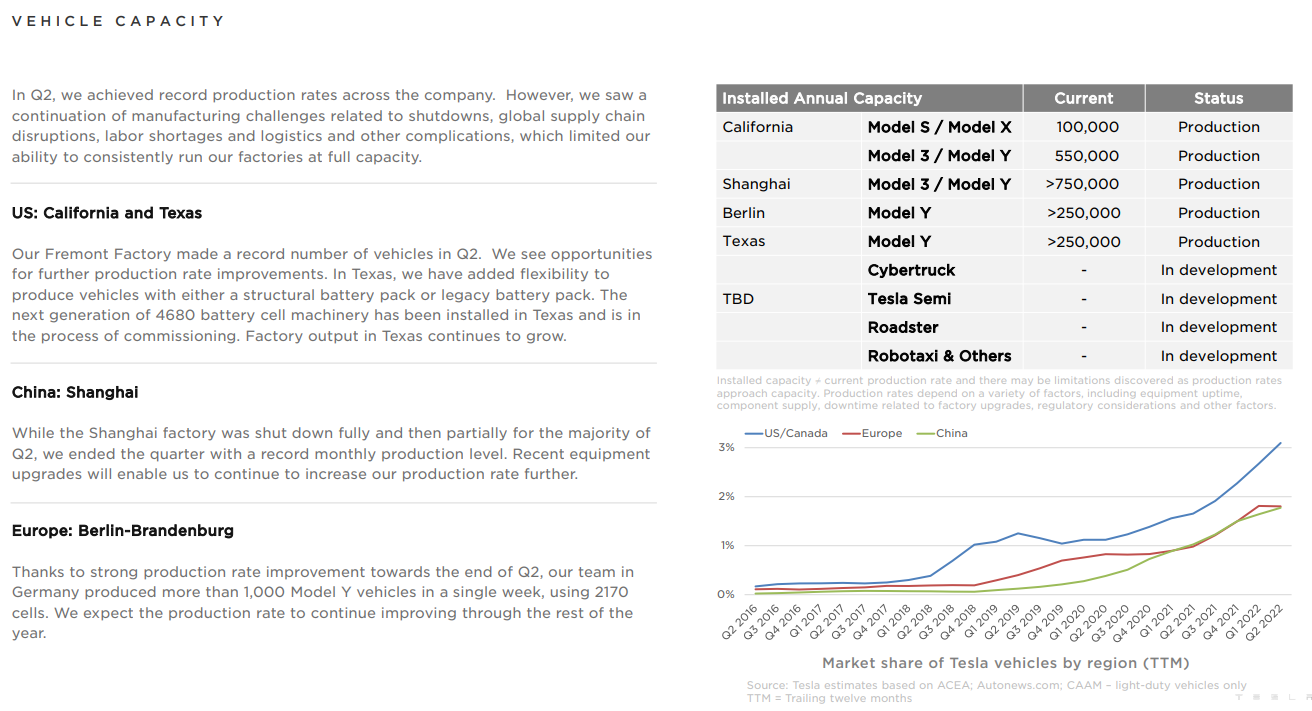Image resolution: width=1312 pixels, height=711 pixels.
Task: Click the paragraph starting 'Our Fremont Factory'
Action: (x=332, y=295)
